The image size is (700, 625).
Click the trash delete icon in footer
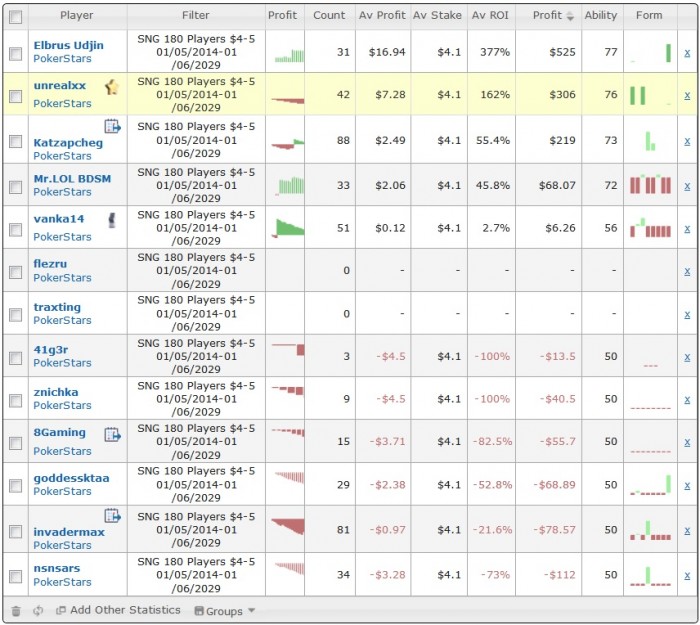pos(16,611)
